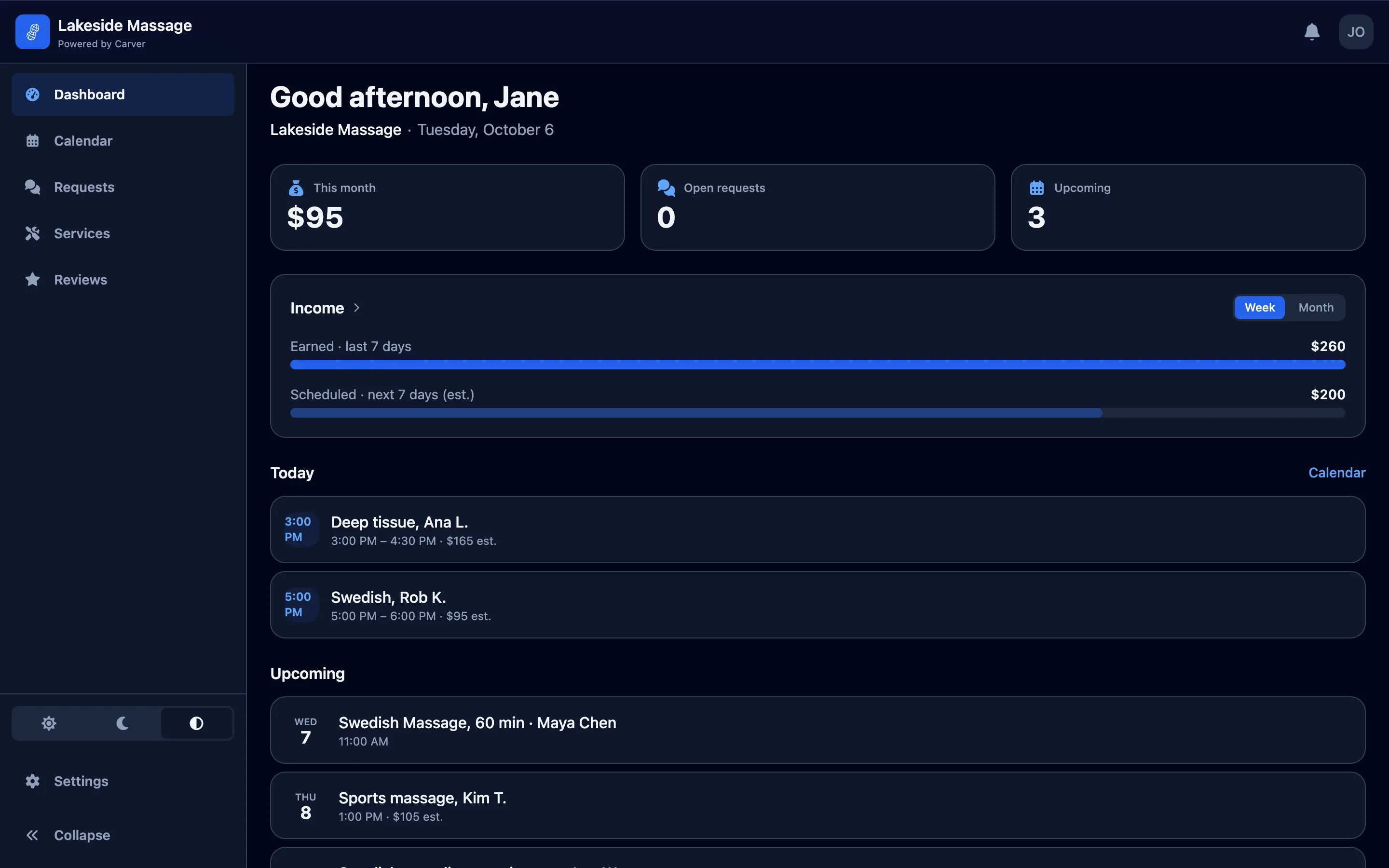The width and height of the screenshot is (1389, 868).
Task: Select the Week tab in Income
Action: coord(1259,308)
